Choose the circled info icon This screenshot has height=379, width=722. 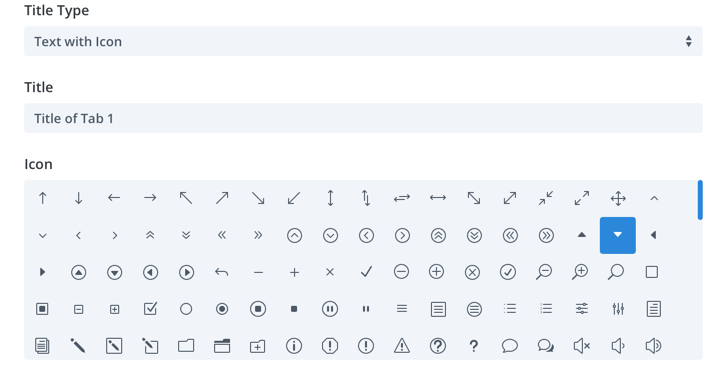coord(294,346)
